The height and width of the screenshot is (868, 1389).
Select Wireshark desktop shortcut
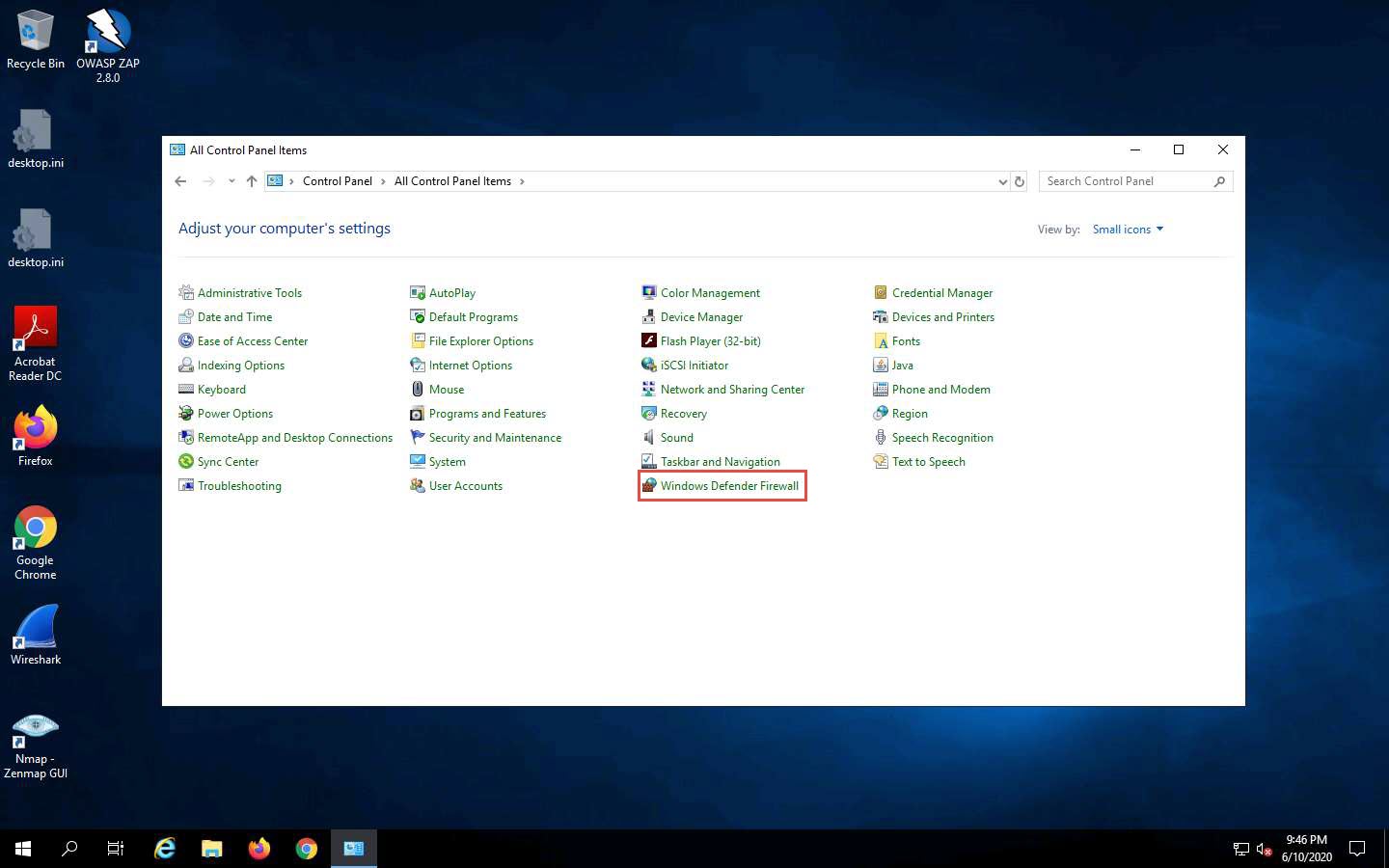pos(36,635)
